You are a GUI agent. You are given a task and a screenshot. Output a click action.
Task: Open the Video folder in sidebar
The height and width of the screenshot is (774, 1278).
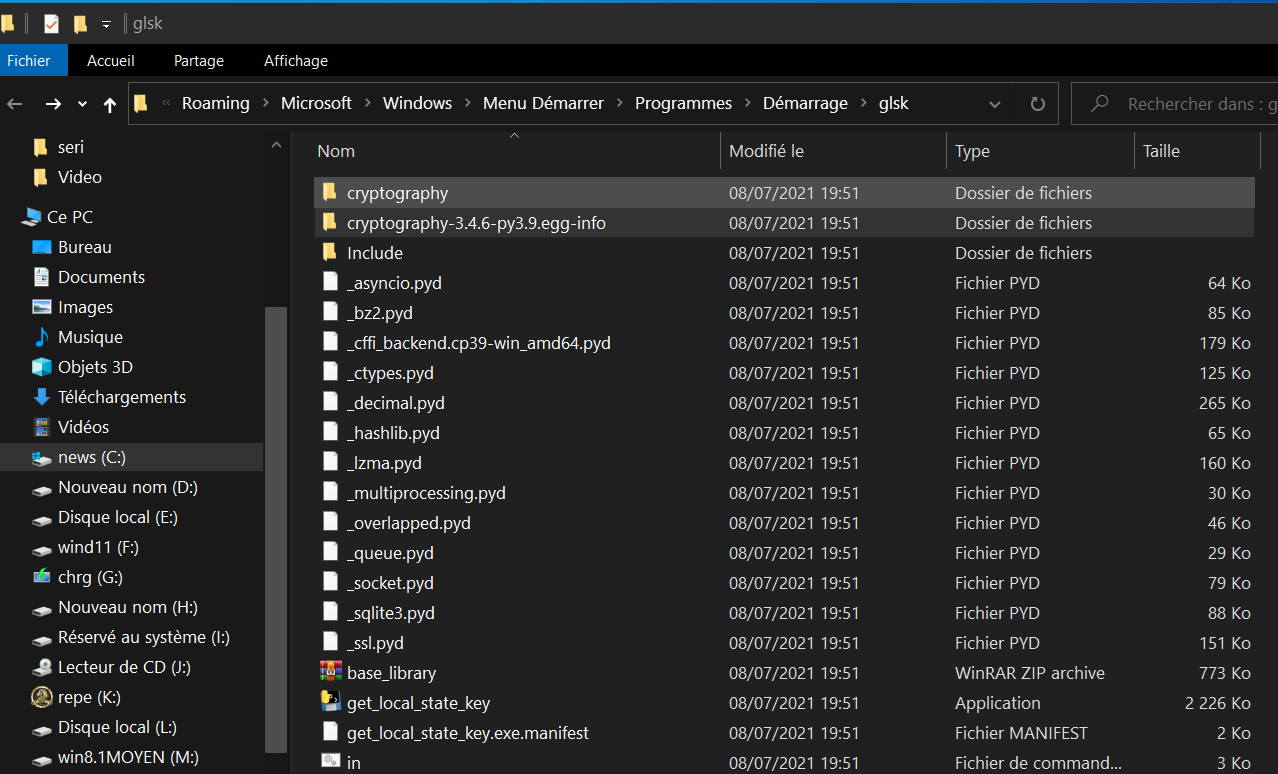tap(80, 177)
